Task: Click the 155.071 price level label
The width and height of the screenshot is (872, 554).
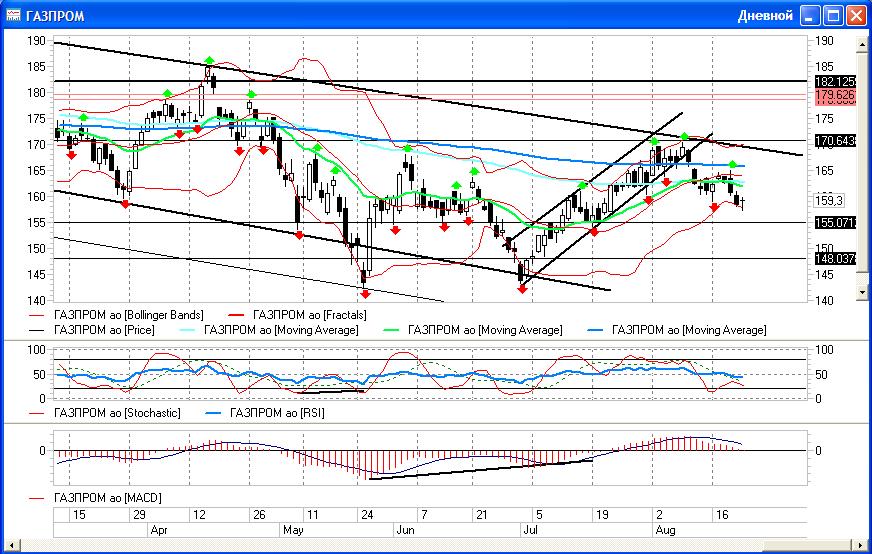Action: click(836, 223)
